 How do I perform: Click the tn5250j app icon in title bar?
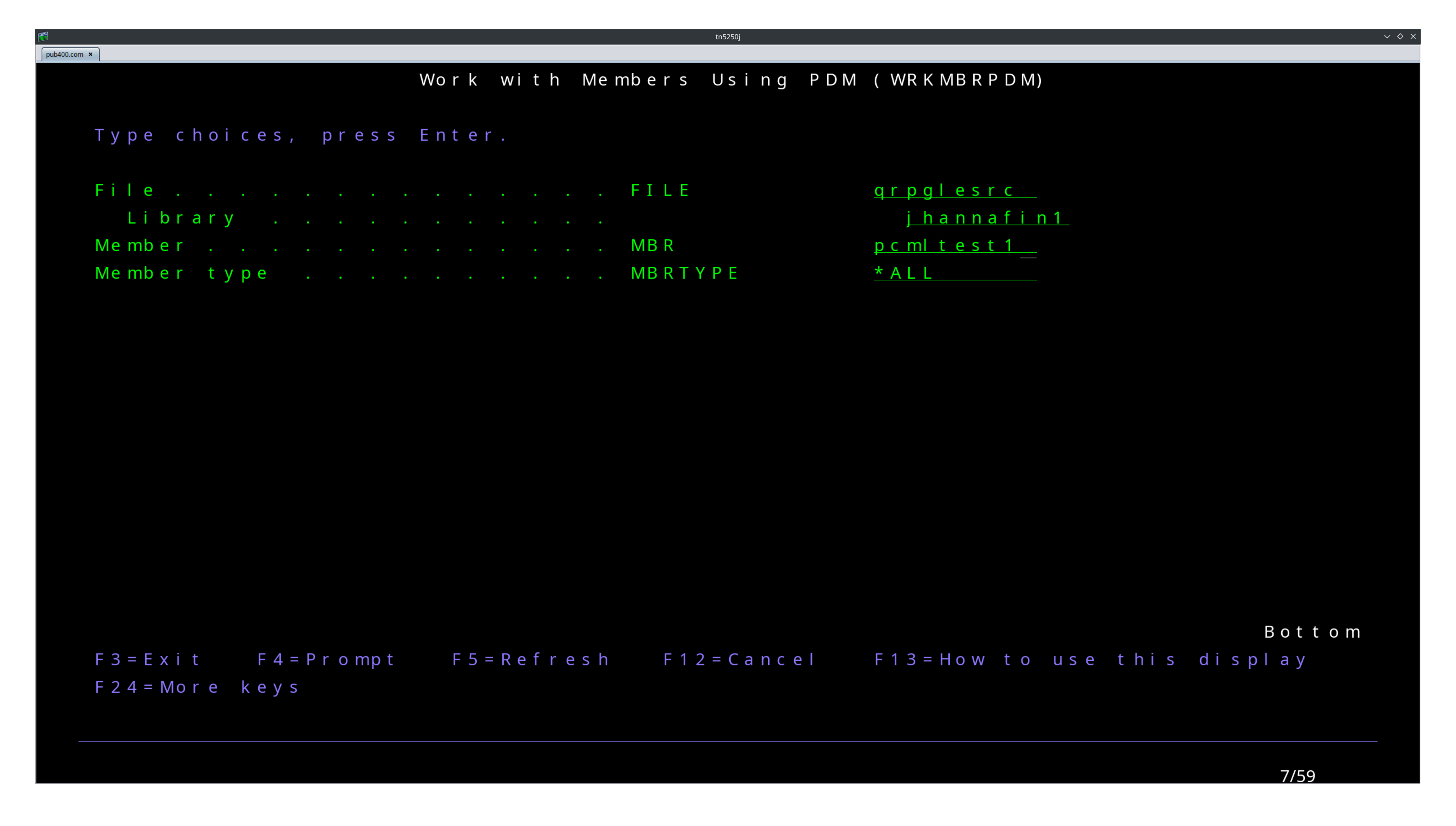43,36
